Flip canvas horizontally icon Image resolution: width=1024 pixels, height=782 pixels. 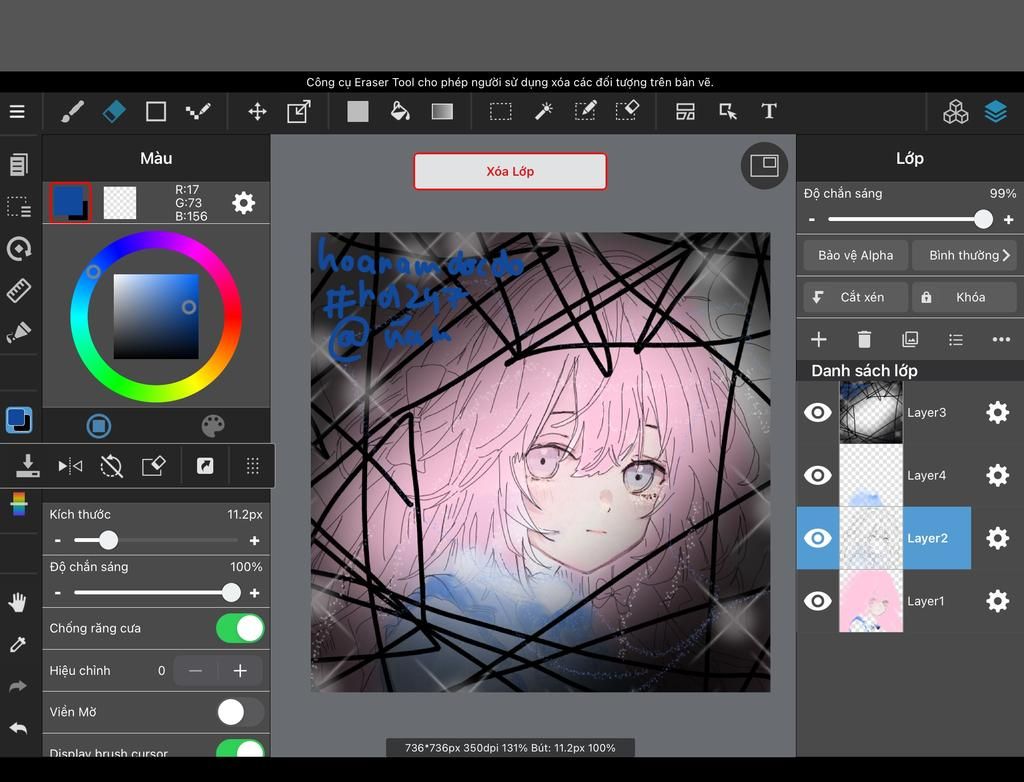tap(70, 466)
